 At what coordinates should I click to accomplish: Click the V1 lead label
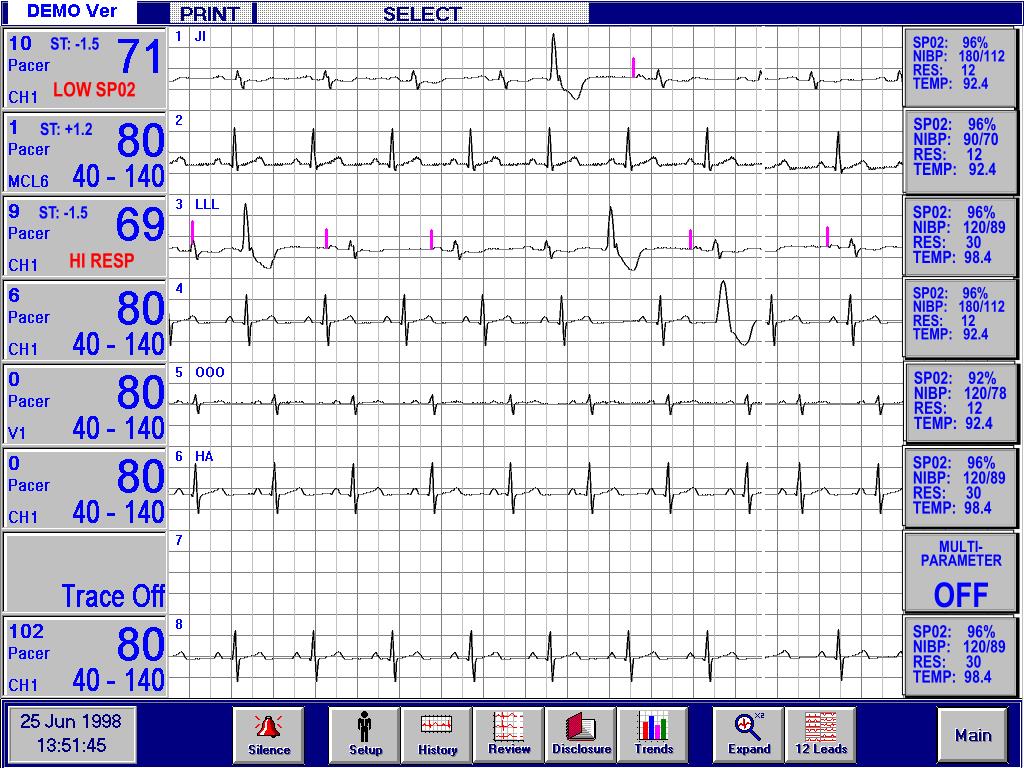(x=16, y=433)
